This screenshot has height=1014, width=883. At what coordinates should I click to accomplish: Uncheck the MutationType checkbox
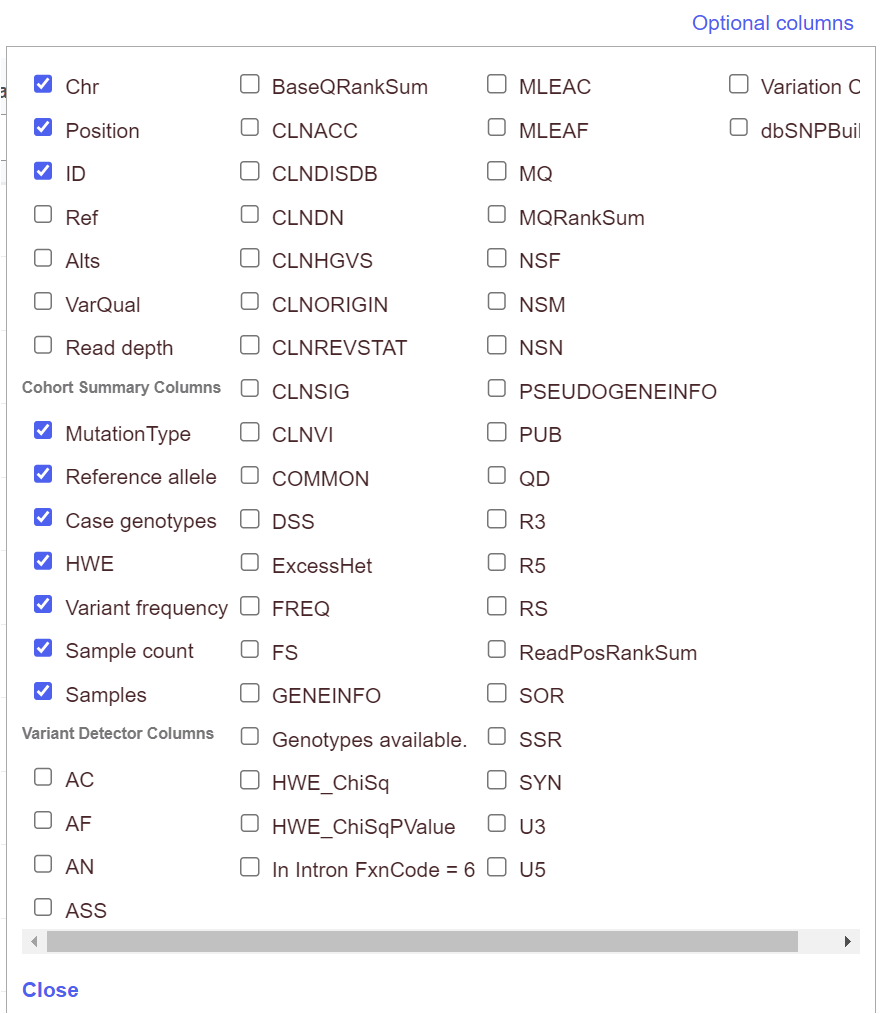43,431
